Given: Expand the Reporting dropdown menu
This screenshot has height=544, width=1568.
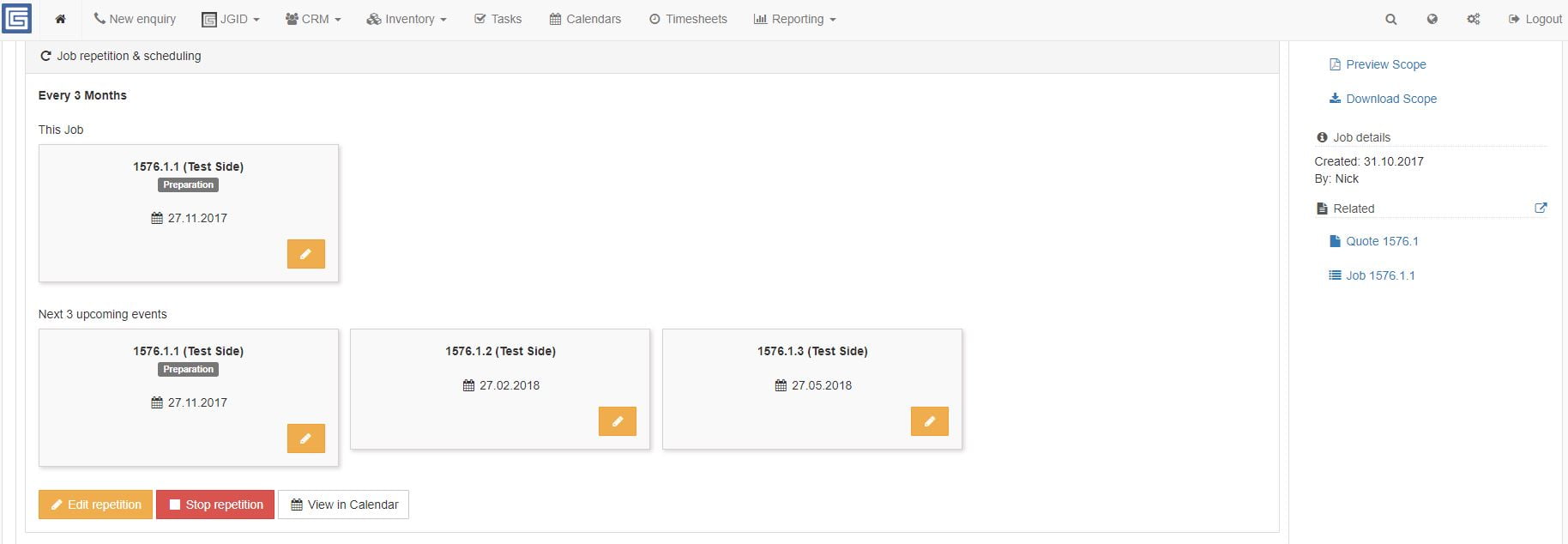Looking at the screenshot, I should coord(794,19).
